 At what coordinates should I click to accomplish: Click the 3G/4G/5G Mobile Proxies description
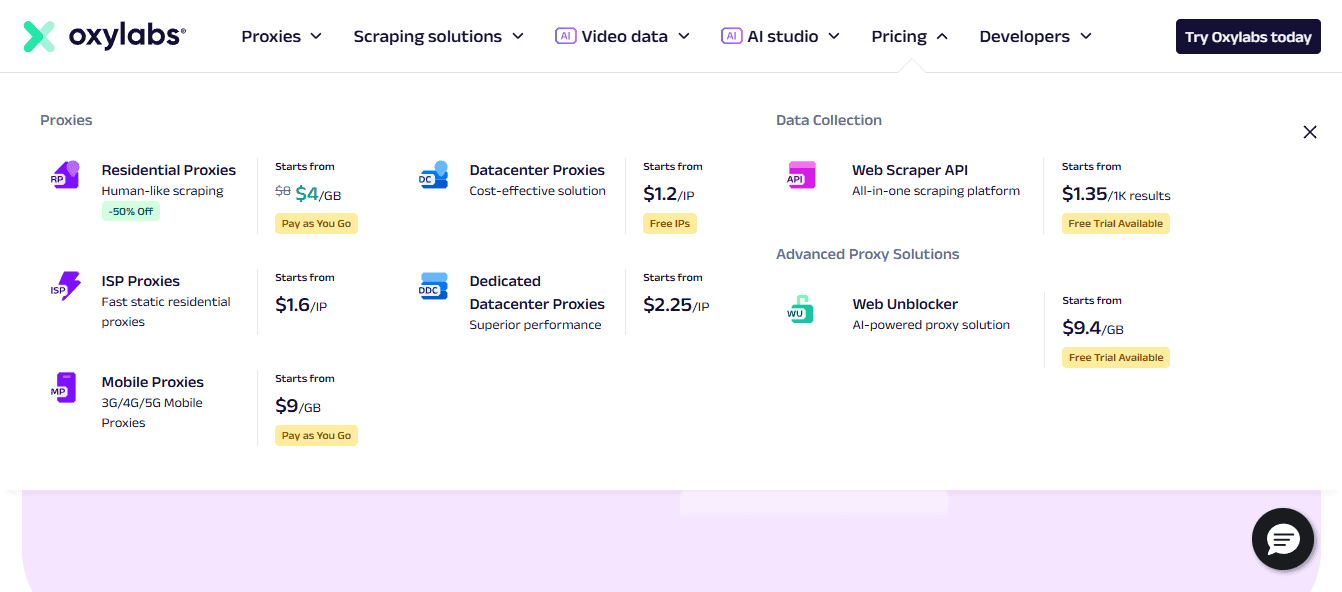tap(152, 413)
